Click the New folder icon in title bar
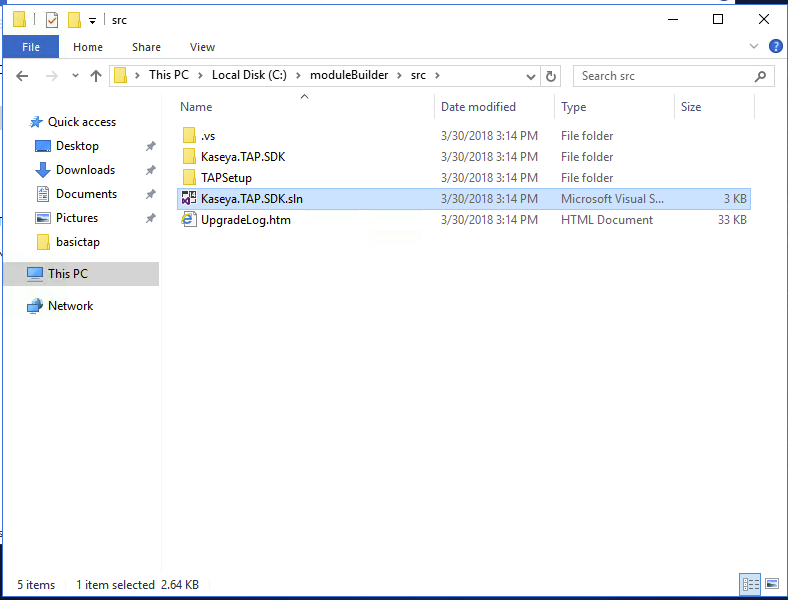This screenshot has height=600, width=788. (x=74, y=20)
